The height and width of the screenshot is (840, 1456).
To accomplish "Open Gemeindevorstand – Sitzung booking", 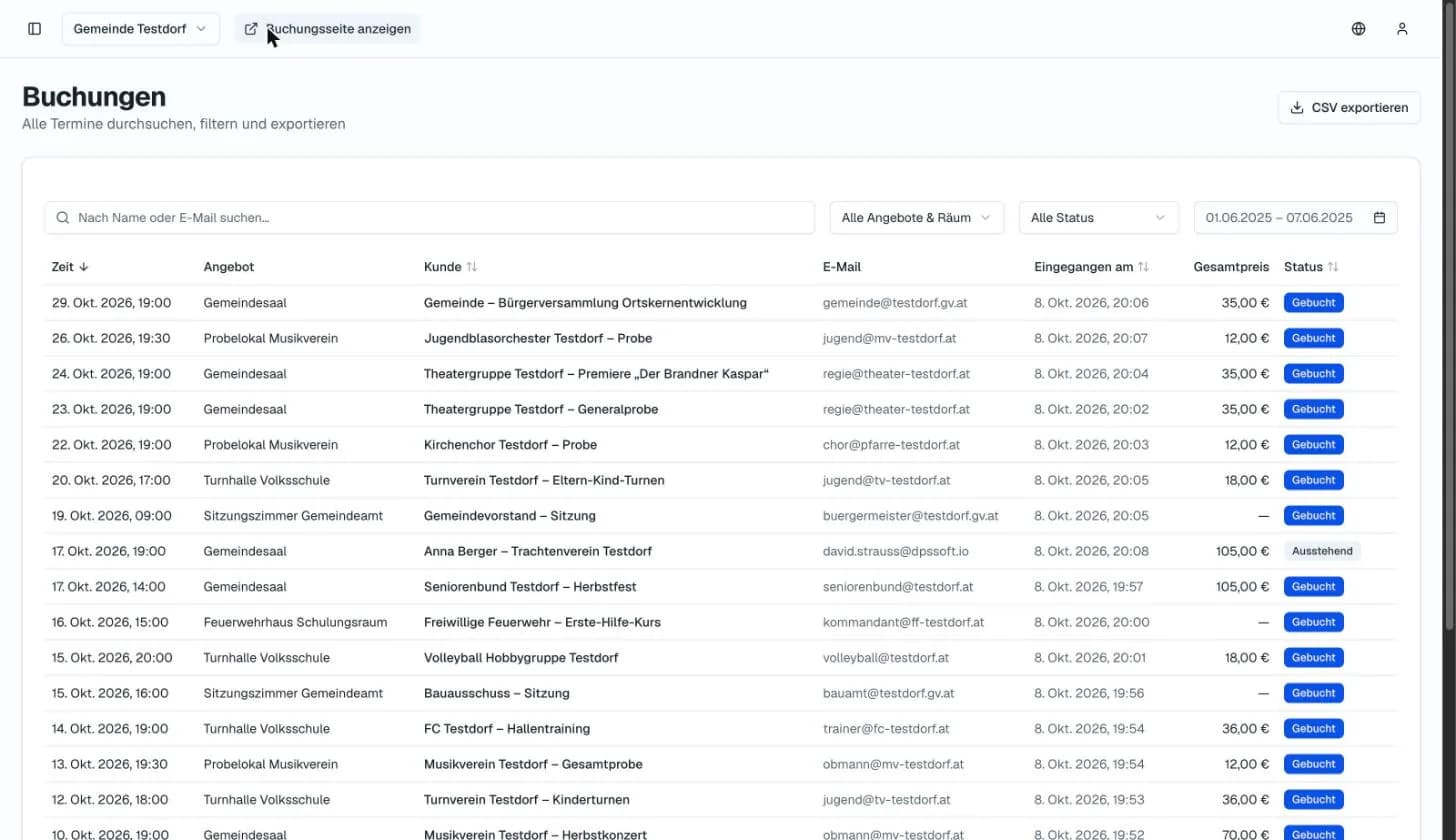I will [x=510, y=516].
